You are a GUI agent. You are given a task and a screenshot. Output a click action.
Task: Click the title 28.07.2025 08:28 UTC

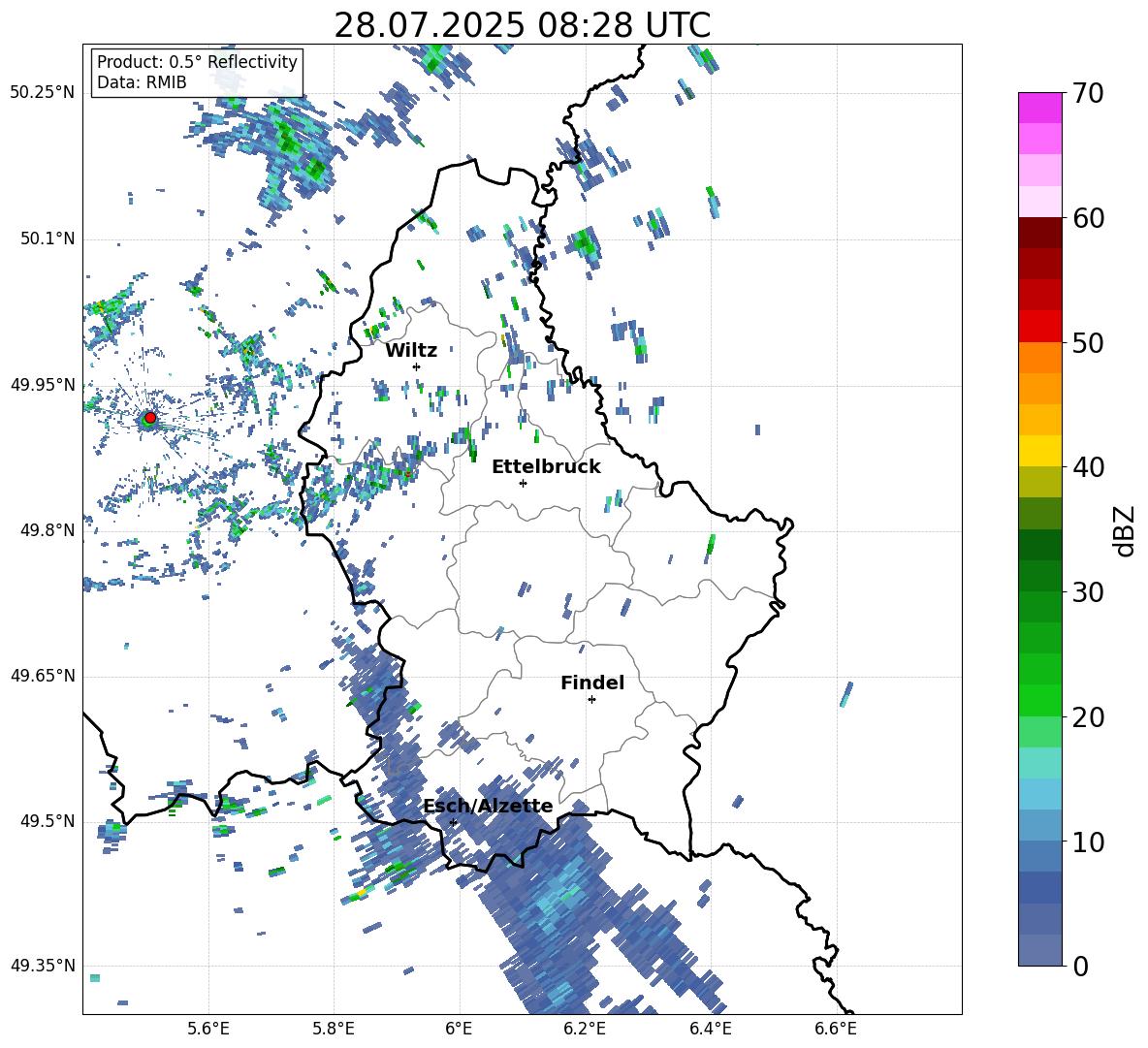[522, 25]
